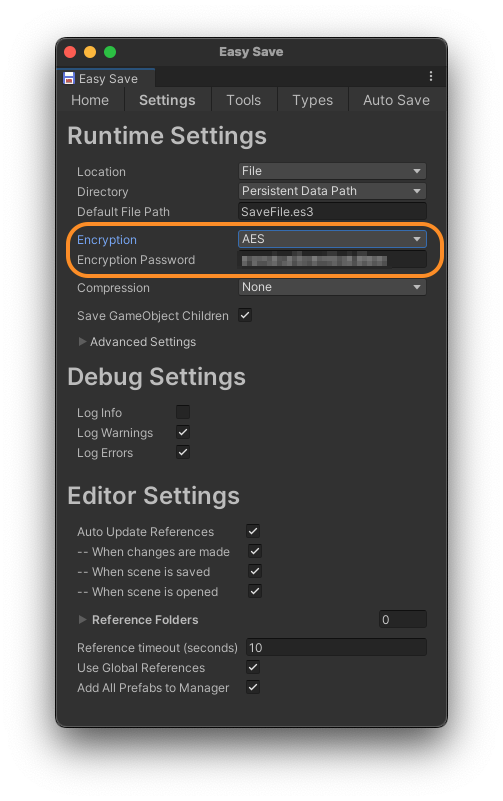Uncheck the Log Errors checkbox
The height and width of the screenshot is (801, 503).
coord(183,452)
